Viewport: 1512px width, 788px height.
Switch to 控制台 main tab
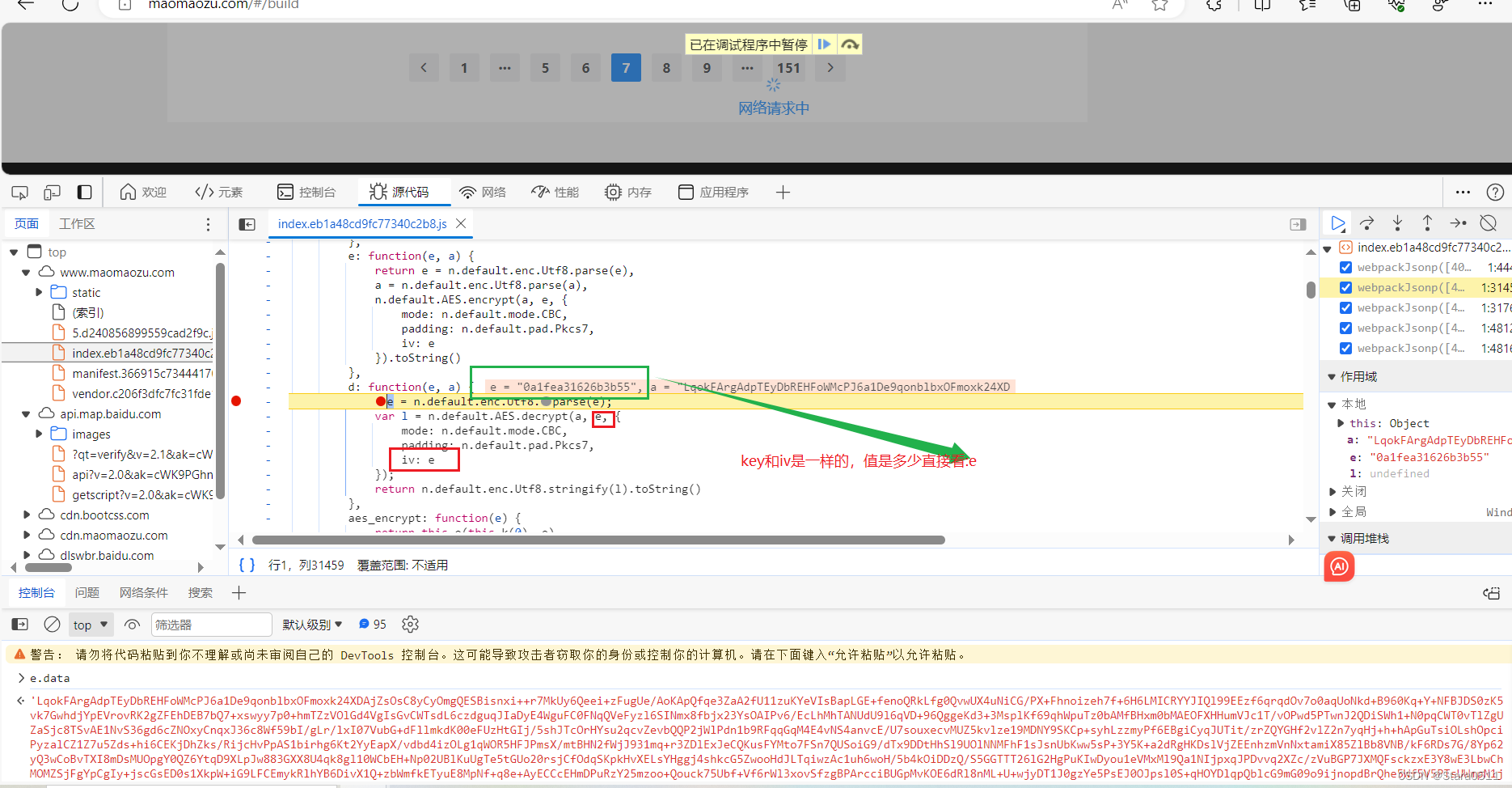306,193
